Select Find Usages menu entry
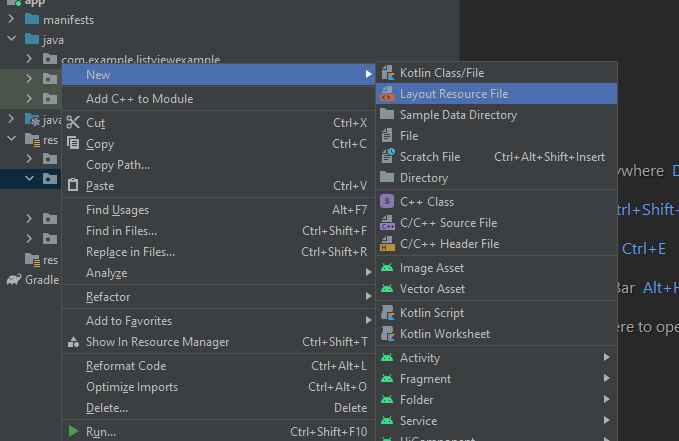The width and height of the screenshot is (679, 441). click(x=218, y=210)
